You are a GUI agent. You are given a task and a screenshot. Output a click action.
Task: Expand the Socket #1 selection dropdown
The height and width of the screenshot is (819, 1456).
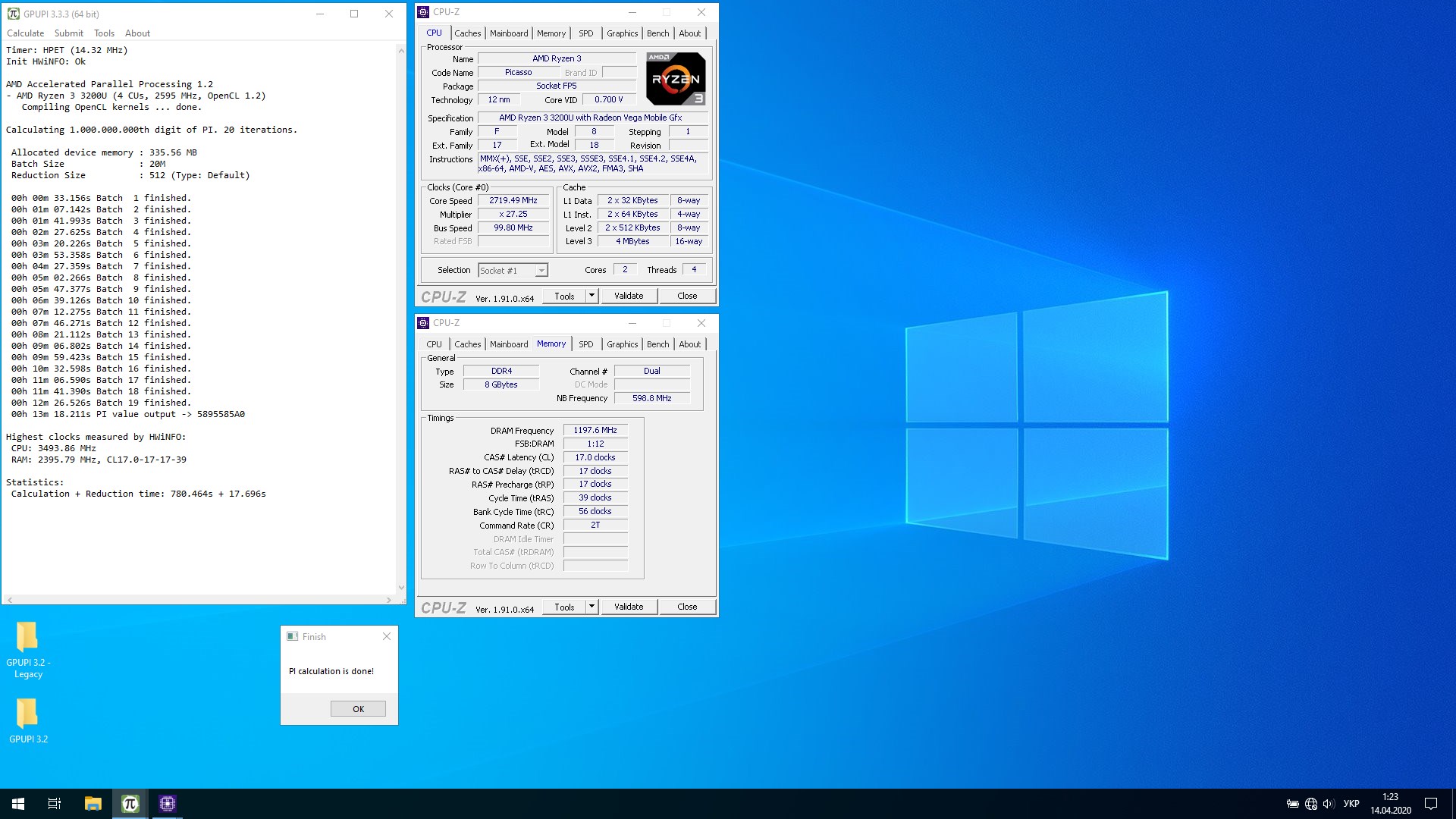pyautogui.click(x=541, y=271)
